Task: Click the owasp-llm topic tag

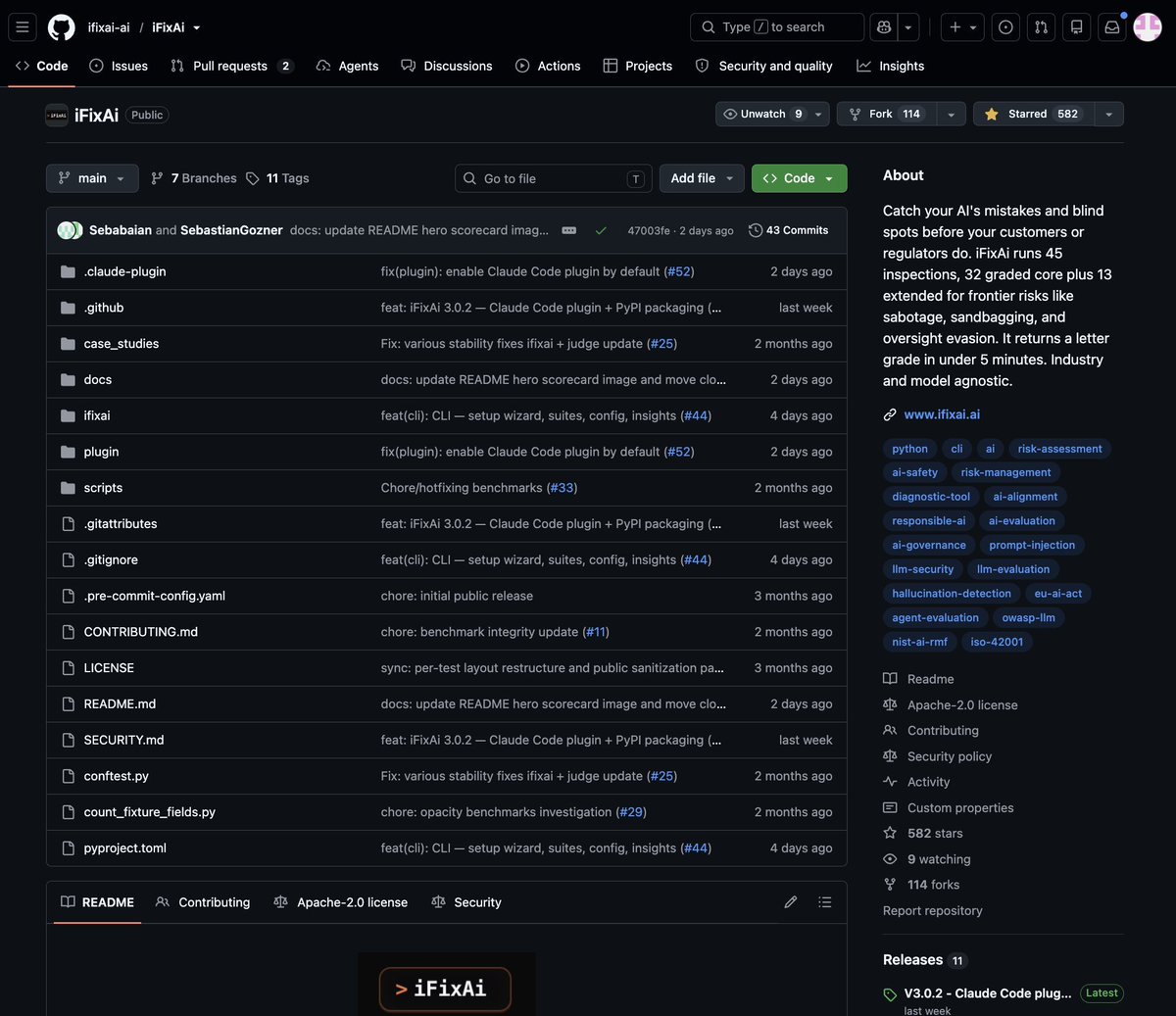Action: coord(1028,618)
